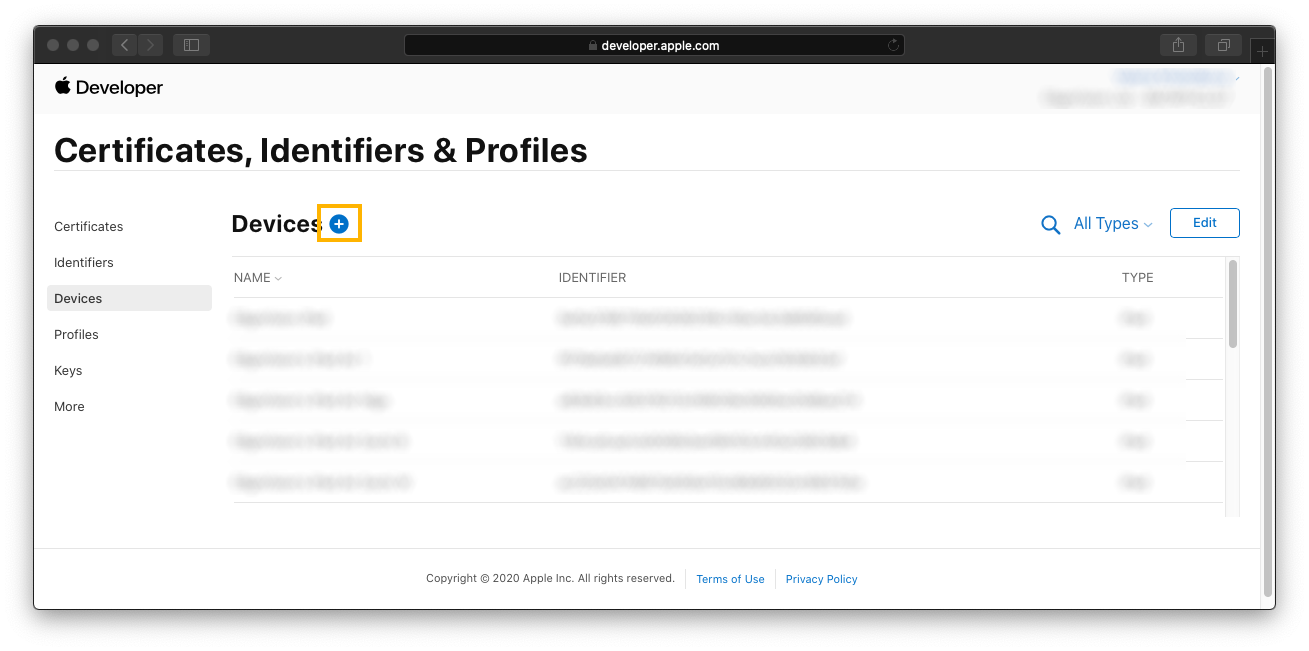Reload the page from address bar

(x=893, y=45)
